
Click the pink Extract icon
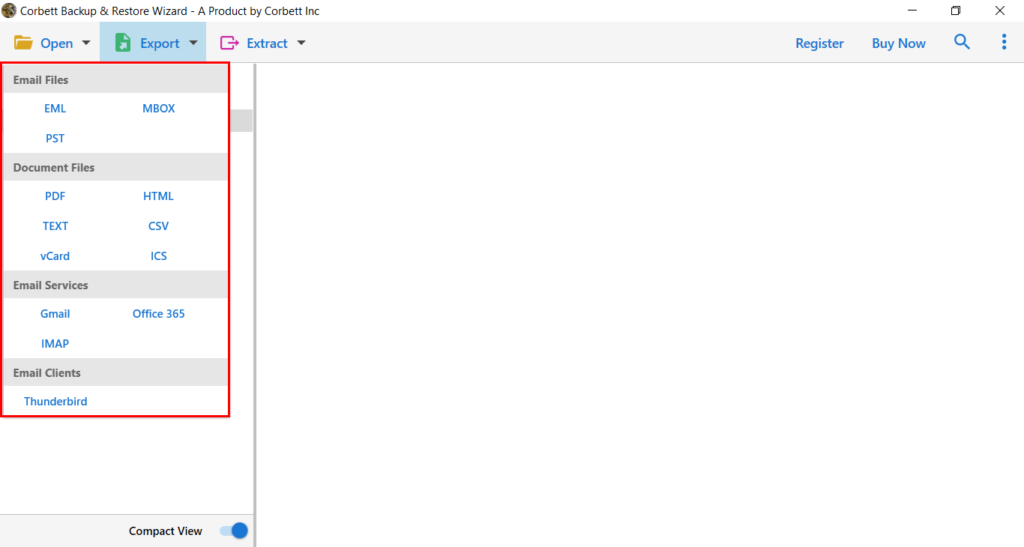pyautogui.click(x=229, y=43)
